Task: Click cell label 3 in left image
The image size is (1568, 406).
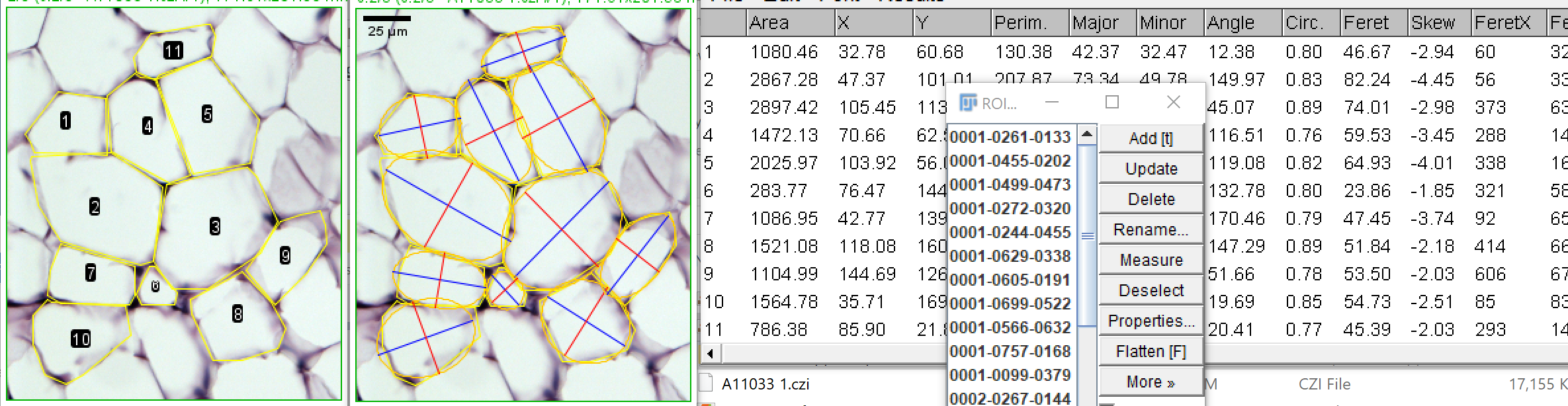Action: (215, 227)
